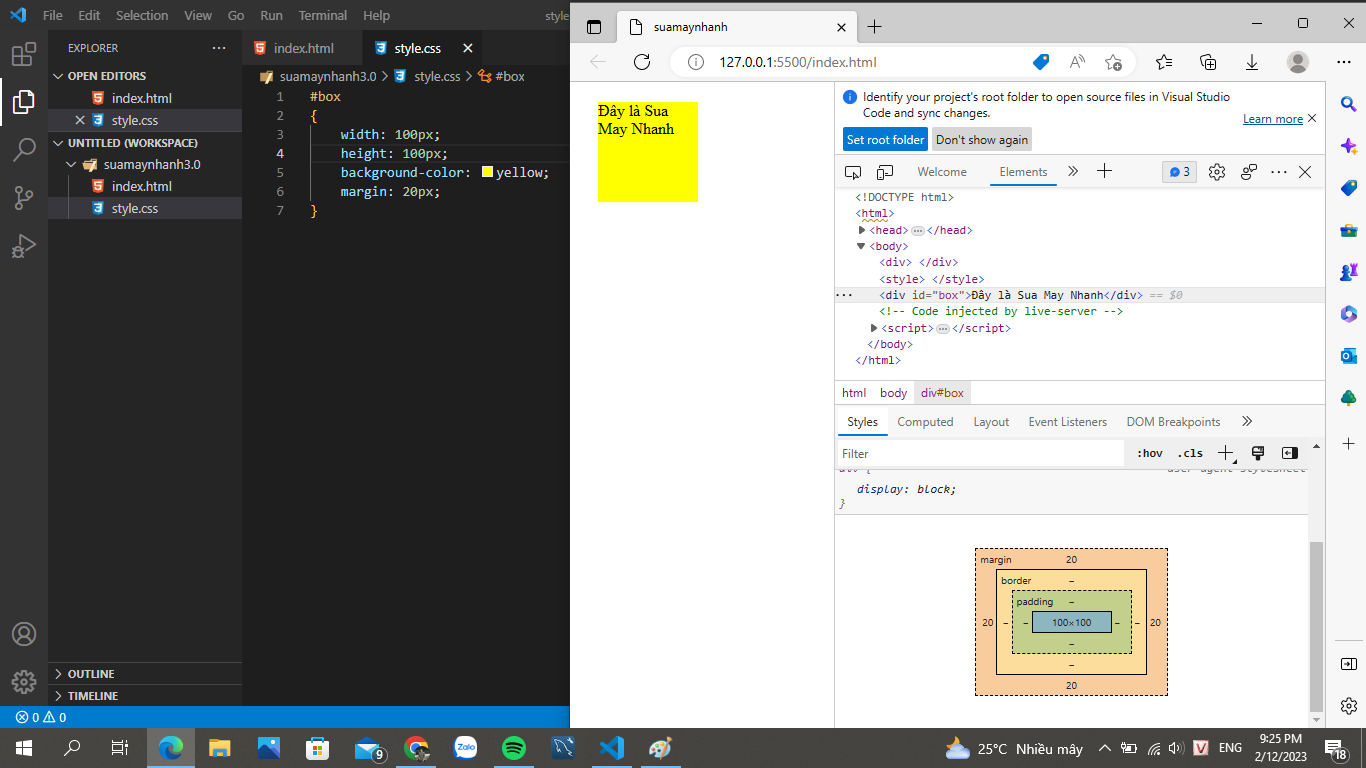Select body in DevTools element breadcrumb
The width and height of the screenshot is (1366, 768).
pos(894,393)
